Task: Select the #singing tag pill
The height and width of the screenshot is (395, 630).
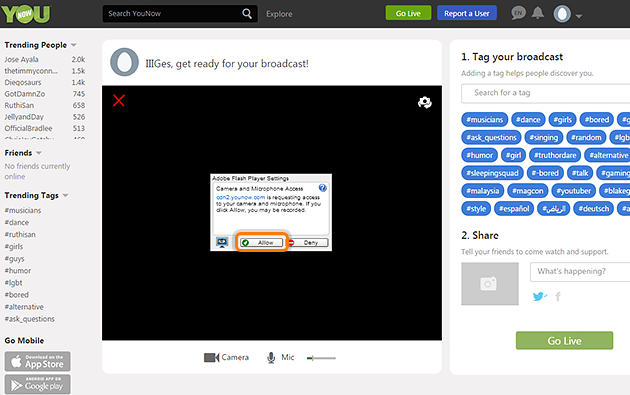Action: click(544, 137)
